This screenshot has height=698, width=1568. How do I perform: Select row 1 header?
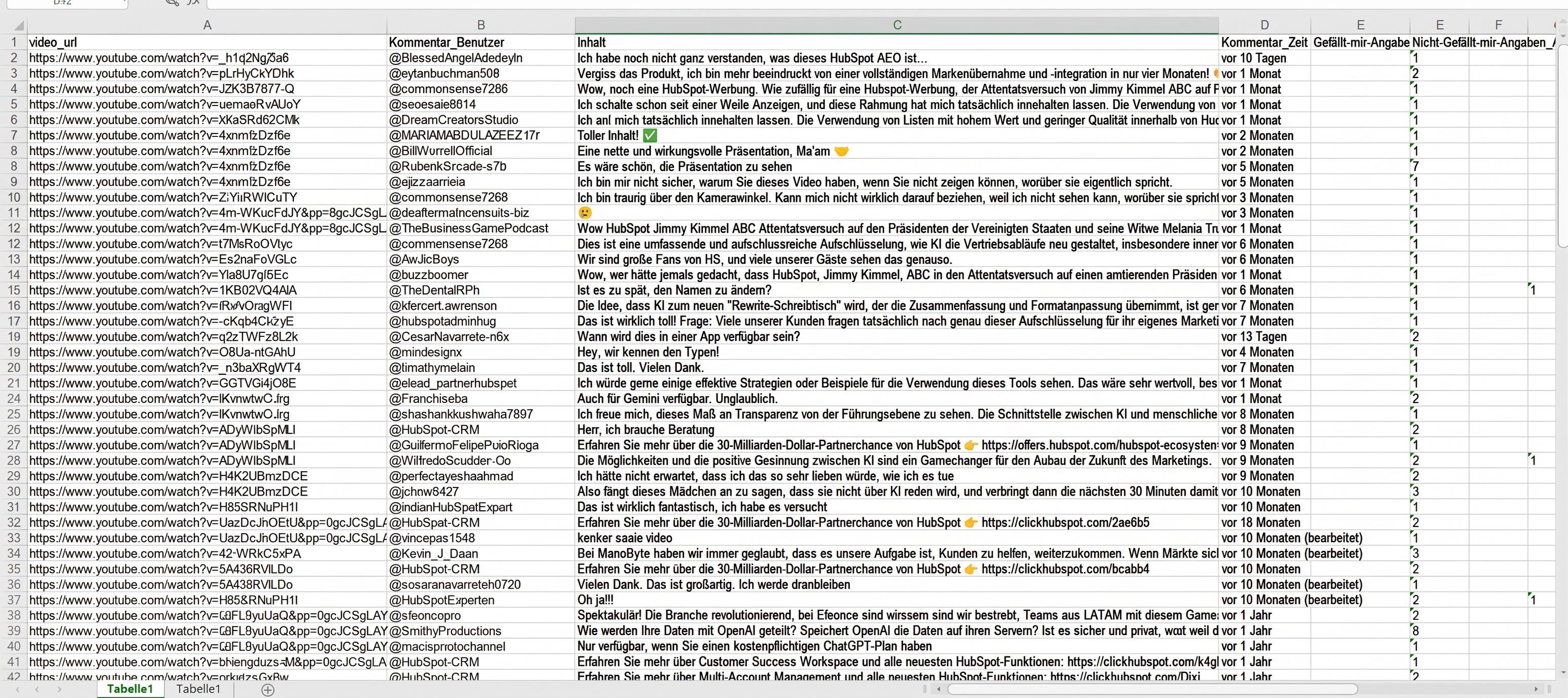(13, 42)
